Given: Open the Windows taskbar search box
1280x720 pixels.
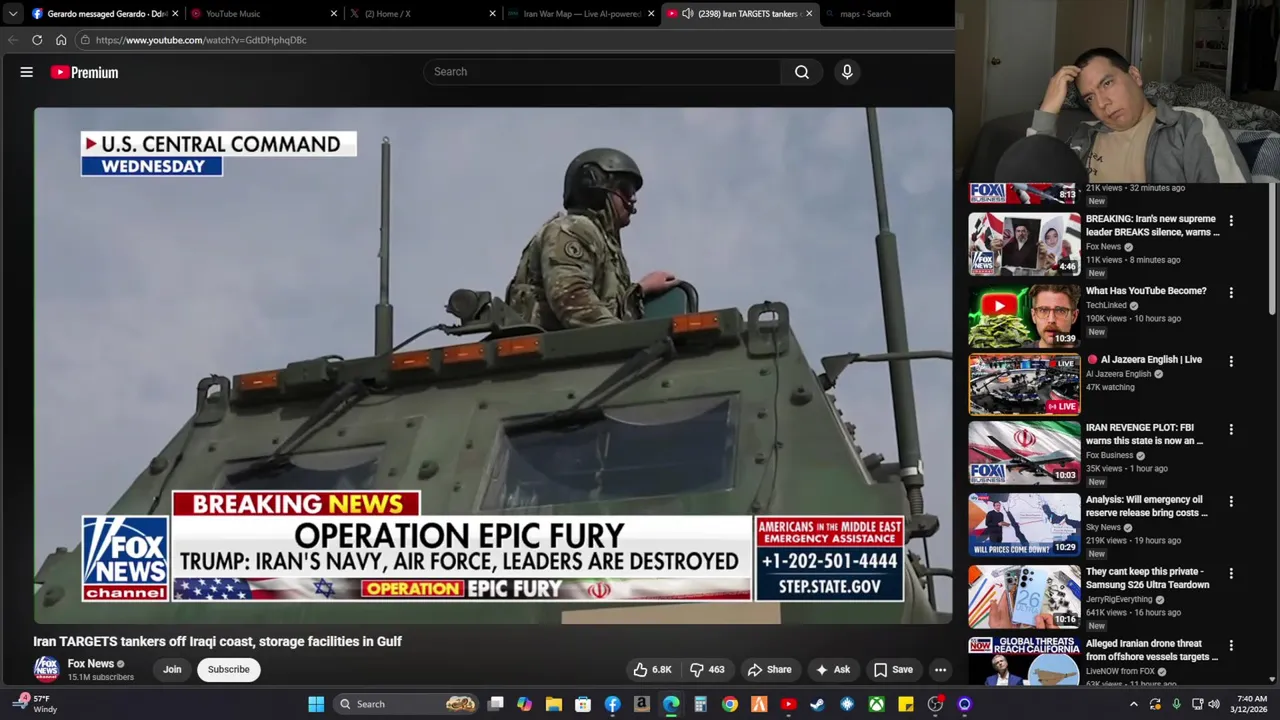Looking at the screenshot, I should 408,704.
